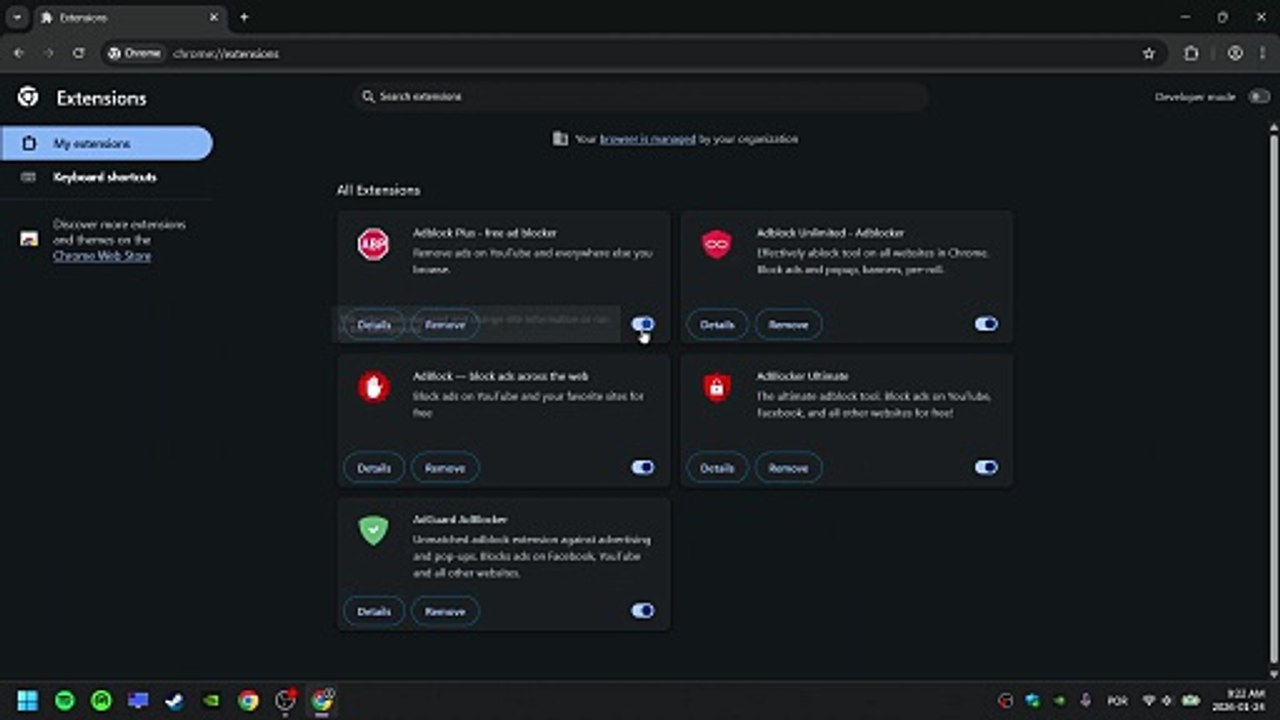Remove AdBlock — block ads across the web
The image size is (1280, 720).
445,467
